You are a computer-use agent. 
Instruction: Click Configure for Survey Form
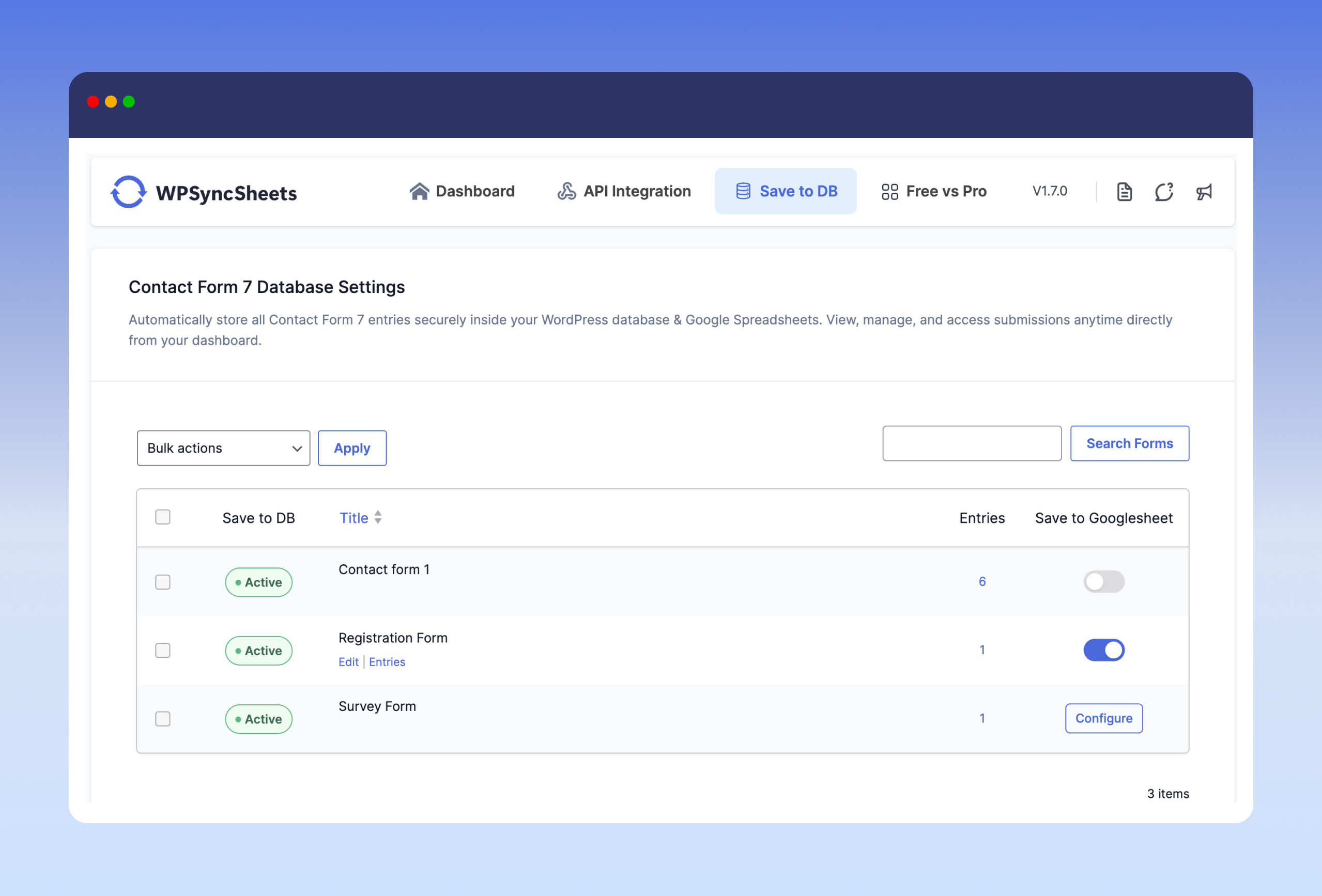click(x=1103, y=718)
